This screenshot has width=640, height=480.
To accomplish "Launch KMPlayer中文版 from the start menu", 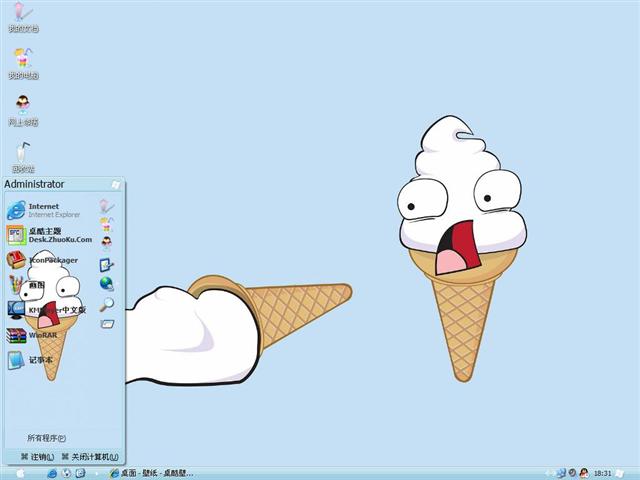I will click(x=46, y=310).
